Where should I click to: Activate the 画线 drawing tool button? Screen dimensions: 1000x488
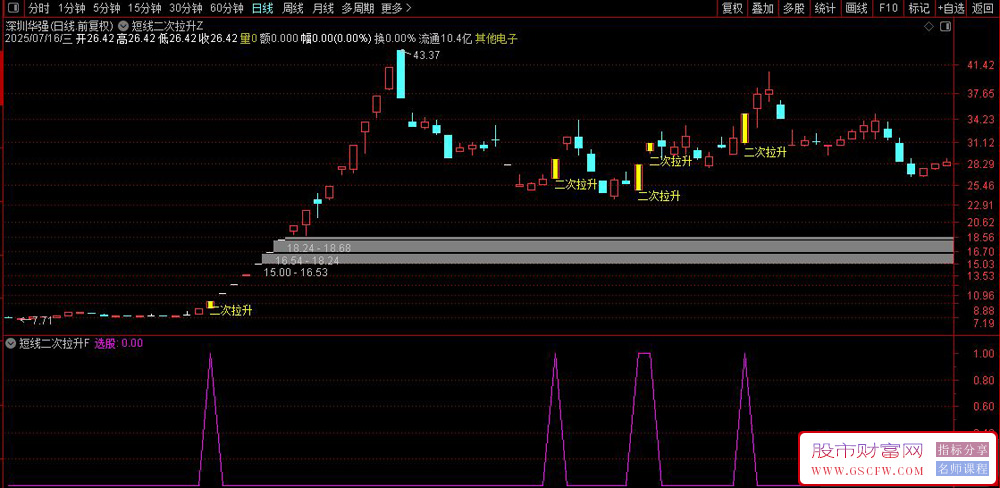[856, 8]
